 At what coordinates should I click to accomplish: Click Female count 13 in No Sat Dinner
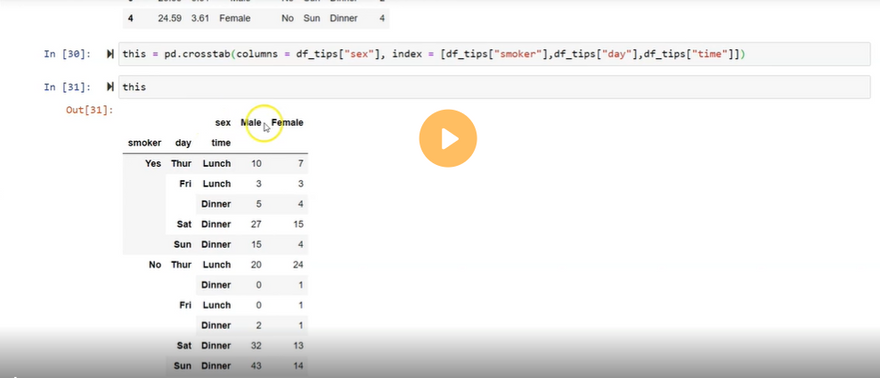pyautogui.click(x=298, y=345)
